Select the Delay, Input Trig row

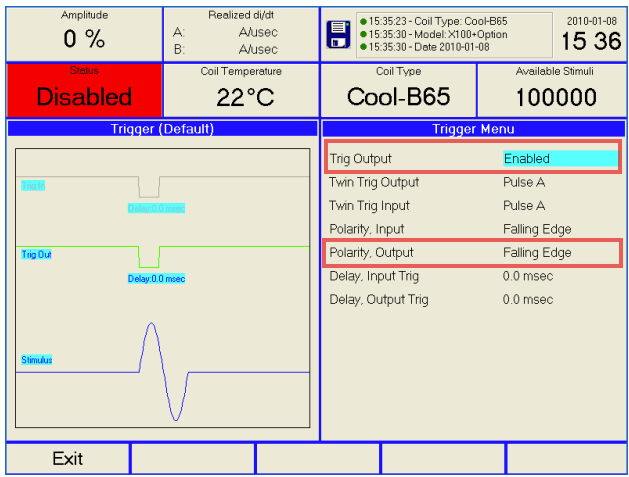pos(473,276)
